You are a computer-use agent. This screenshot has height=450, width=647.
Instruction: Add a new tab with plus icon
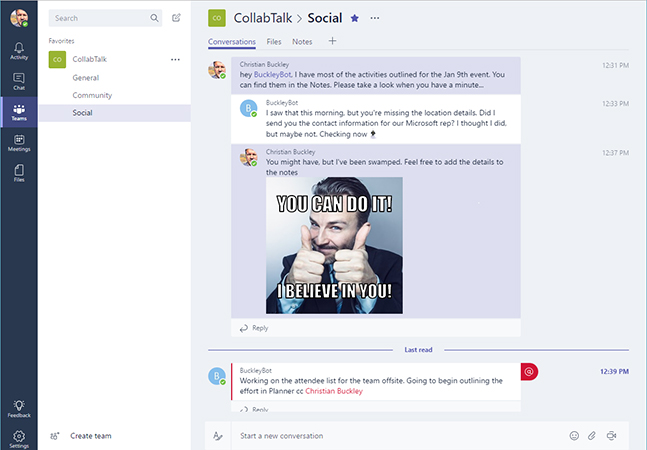332,41
